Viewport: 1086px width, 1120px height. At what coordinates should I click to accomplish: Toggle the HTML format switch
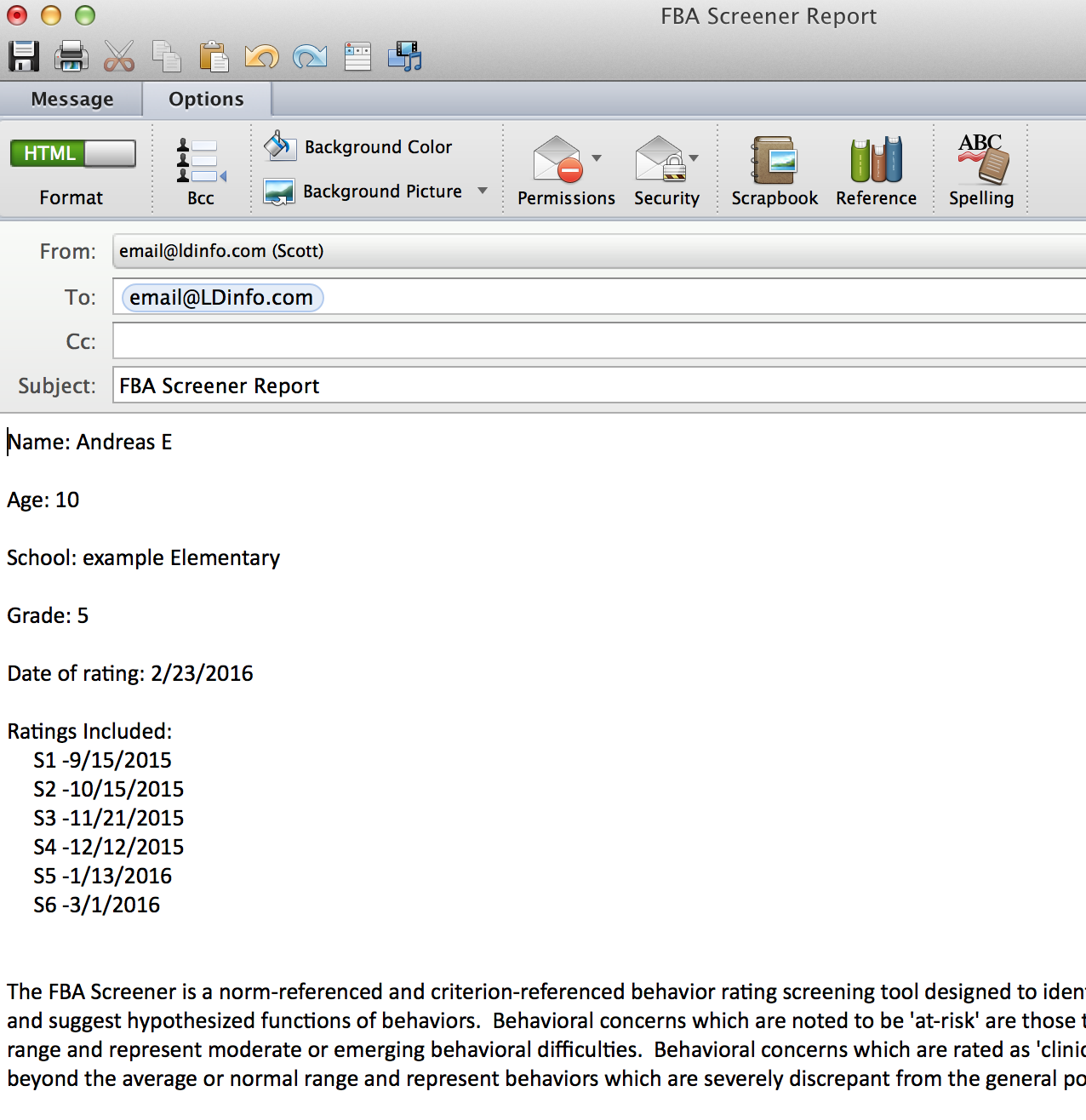coord(72,153)
